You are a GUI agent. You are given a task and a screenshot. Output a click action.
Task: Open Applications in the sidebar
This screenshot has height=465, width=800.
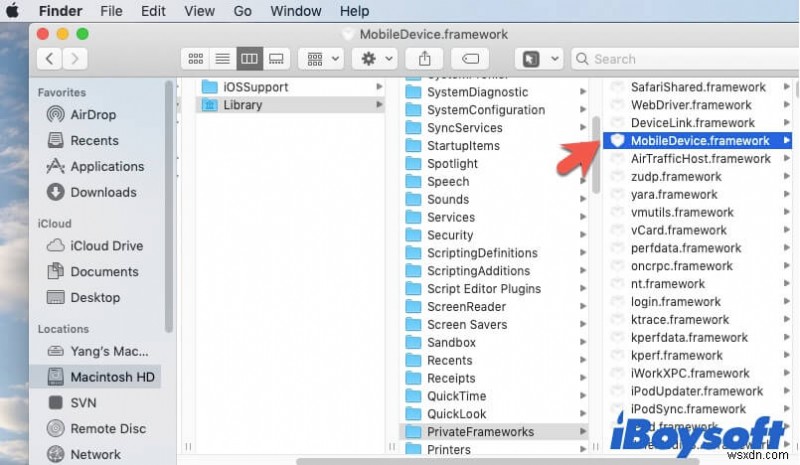[x=107, y=166]
